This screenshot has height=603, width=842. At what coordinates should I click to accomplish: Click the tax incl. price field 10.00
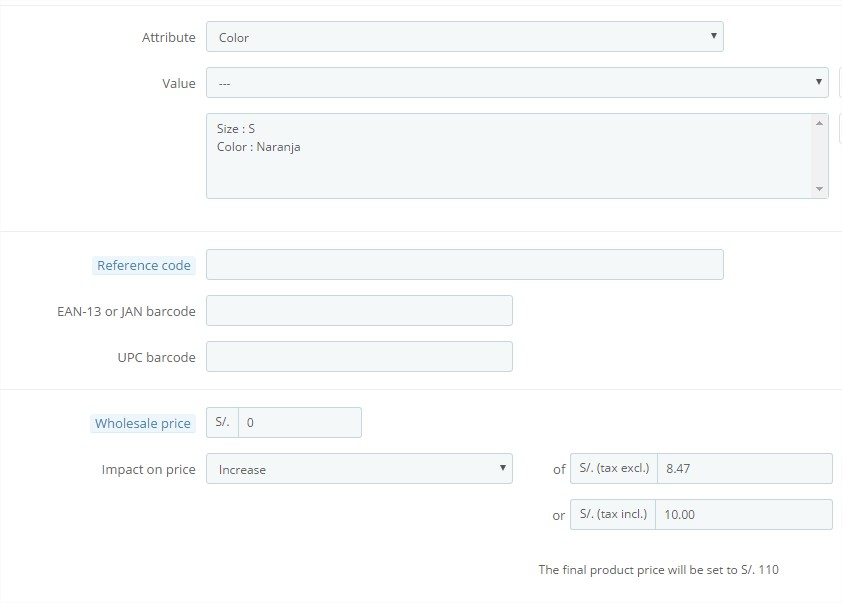pyautogui.click(x=744, y=514)
